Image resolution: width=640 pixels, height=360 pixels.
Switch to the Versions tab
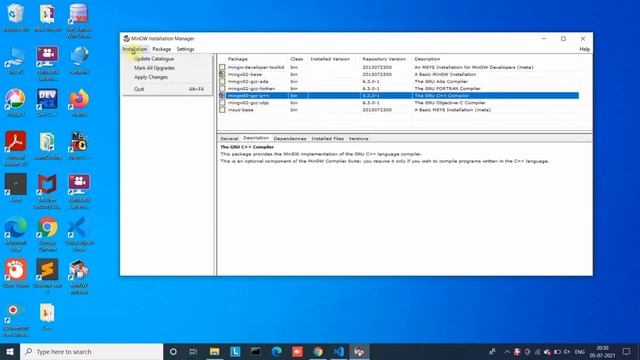(x=358, y=138)
